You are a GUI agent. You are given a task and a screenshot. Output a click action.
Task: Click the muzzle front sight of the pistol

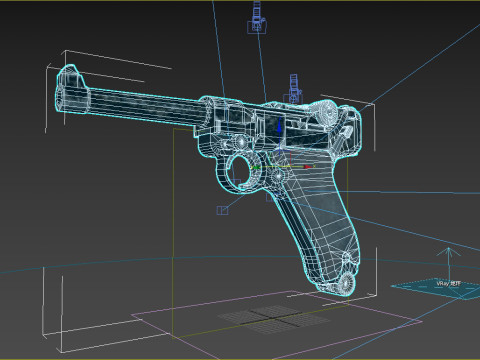coord(71,75)
